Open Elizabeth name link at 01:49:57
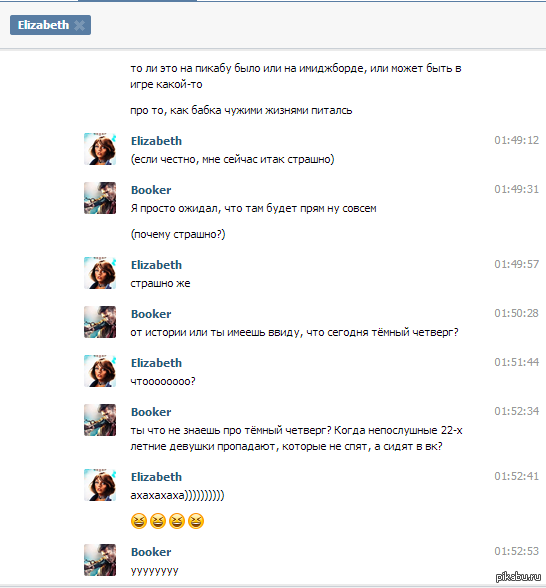 pyautogui.click(x=156, y=265)
